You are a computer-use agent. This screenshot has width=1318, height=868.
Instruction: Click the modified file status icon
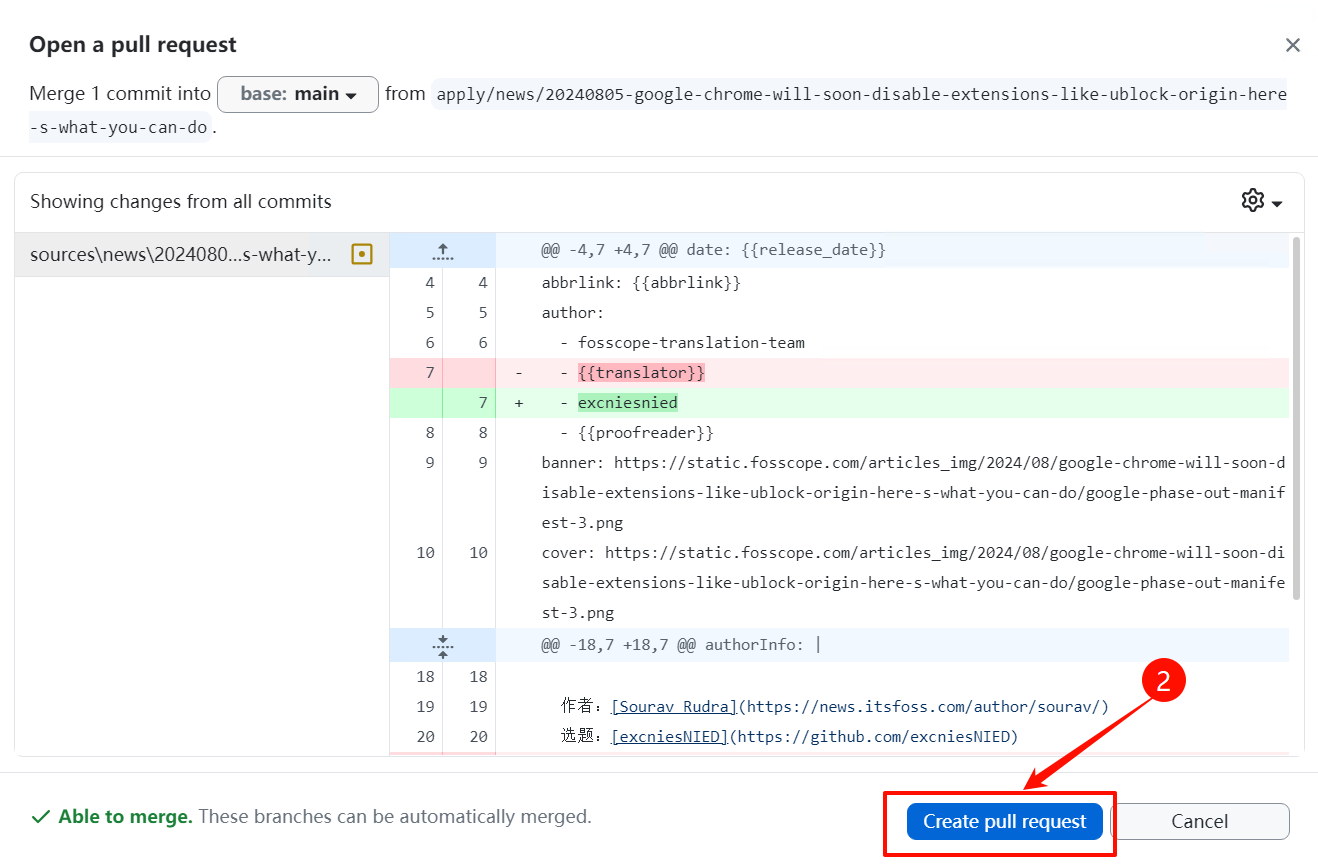pyautogui.click(x=362, y=255)
